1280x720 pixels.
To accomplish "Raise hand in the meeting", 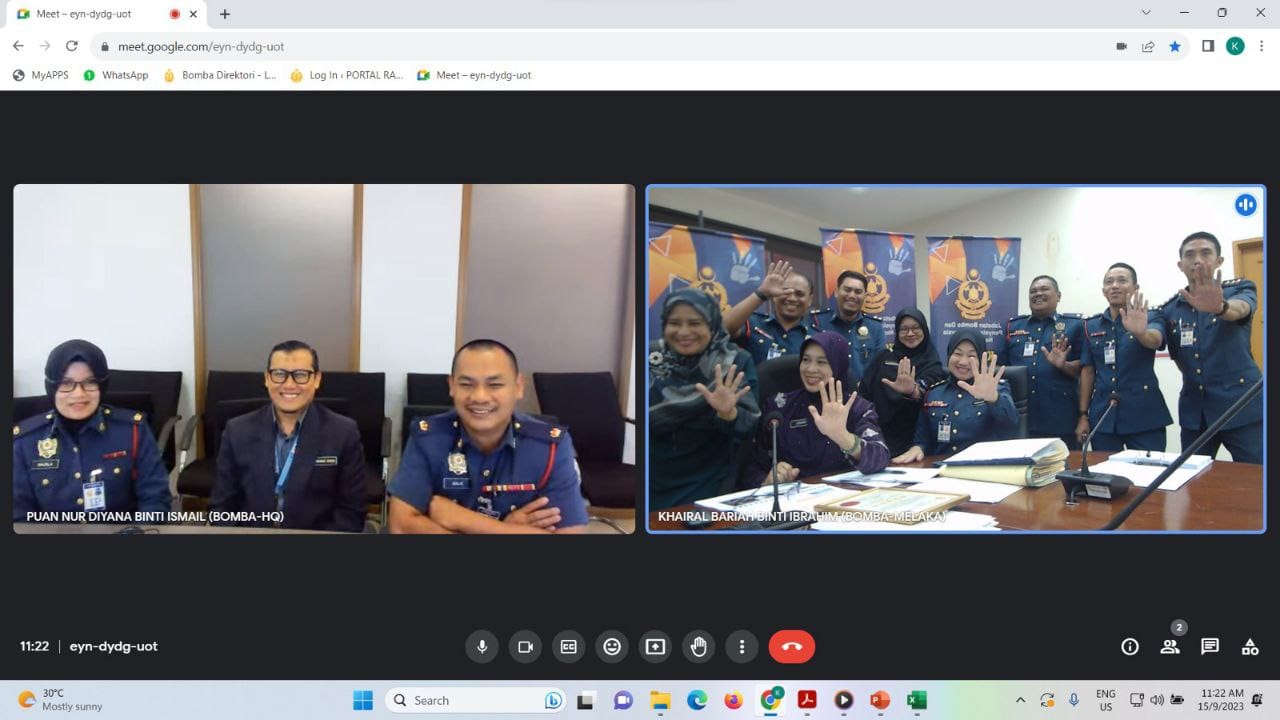I will click(699, 647).
